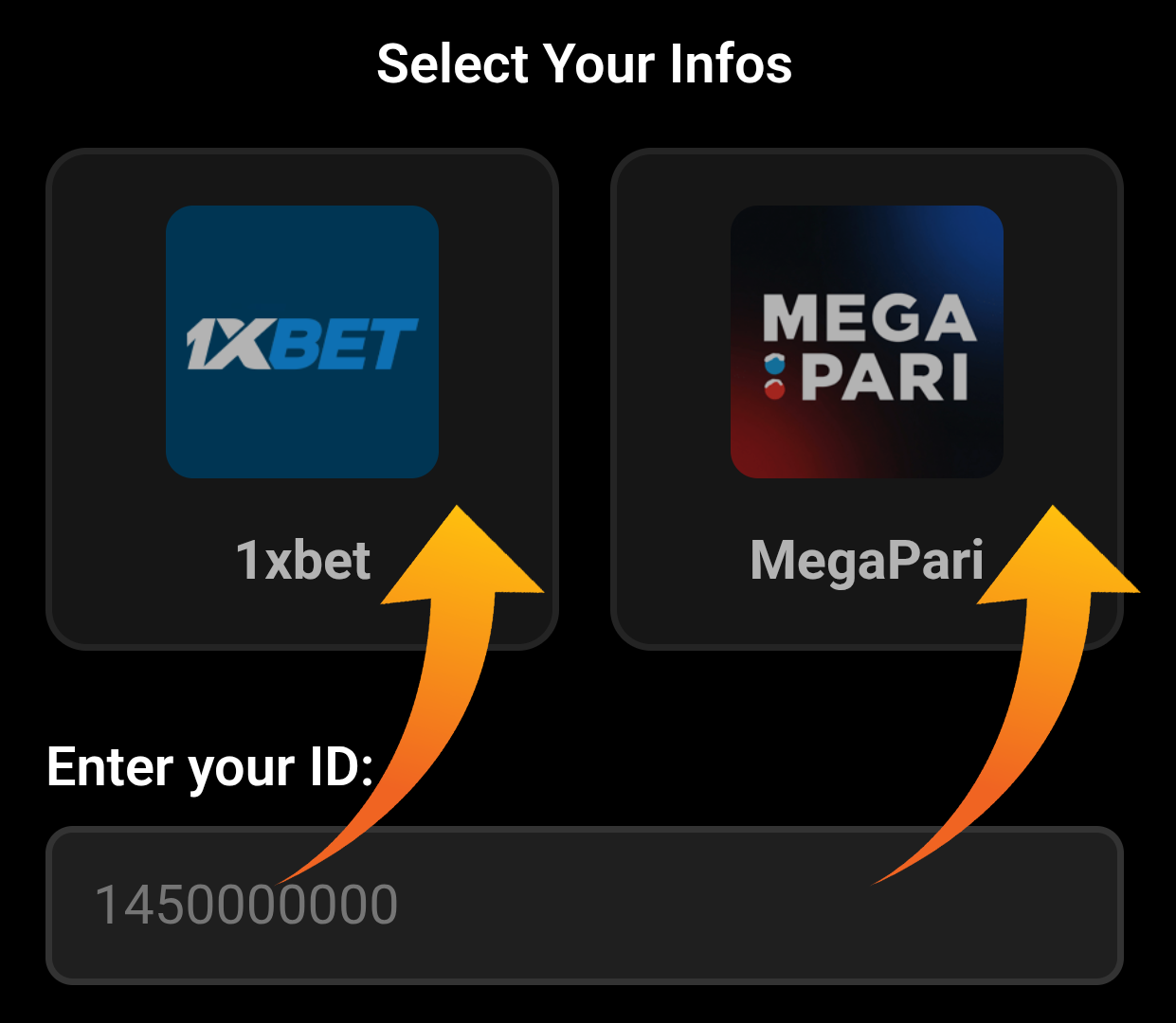This screenshot has height=1023, width=1176.
Task: Click the gray 1X lettering in logo
Action: tap(228, 344)
